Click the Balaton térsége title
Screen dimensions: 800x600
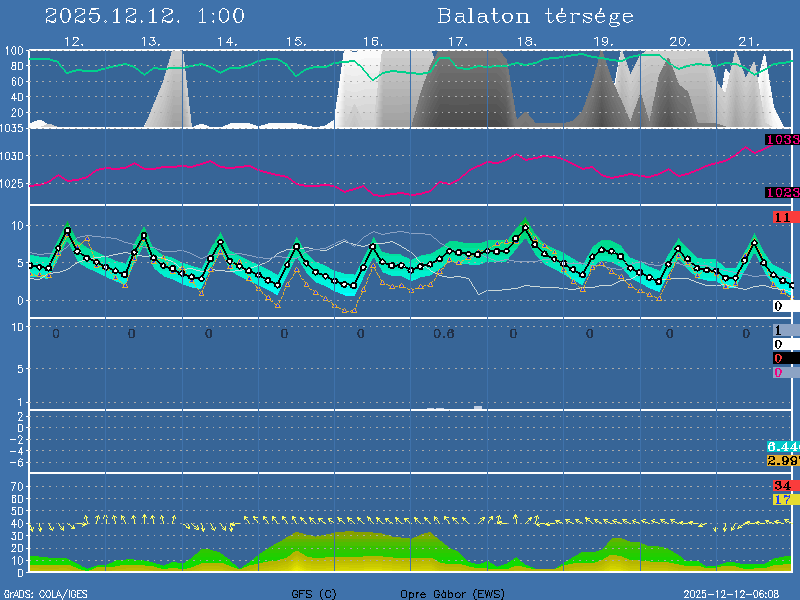pos(535,16)
